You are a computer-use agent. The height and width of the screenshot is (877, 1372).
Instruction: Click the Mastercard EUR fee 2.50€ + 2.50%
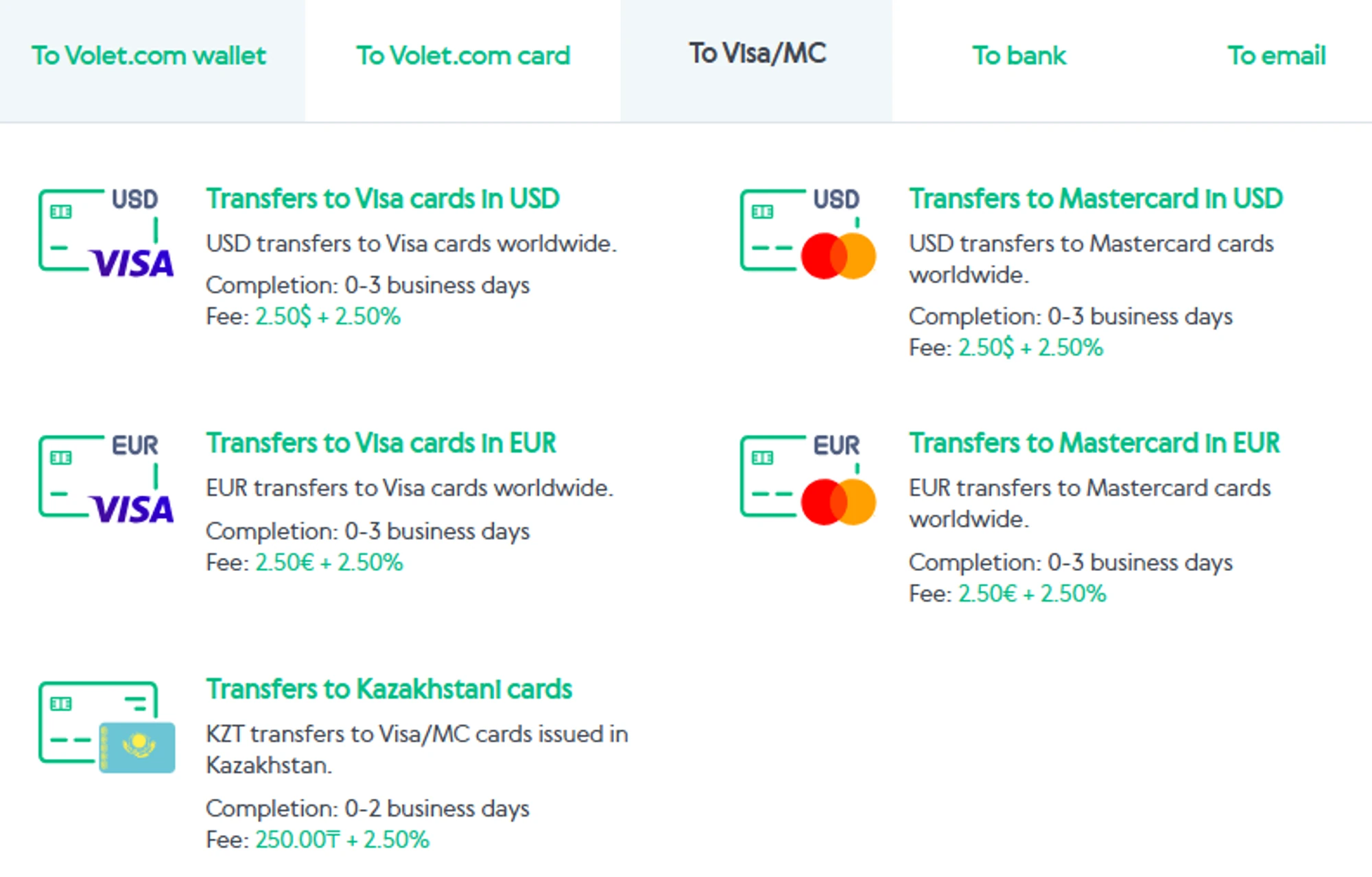tap(1032, 594)
